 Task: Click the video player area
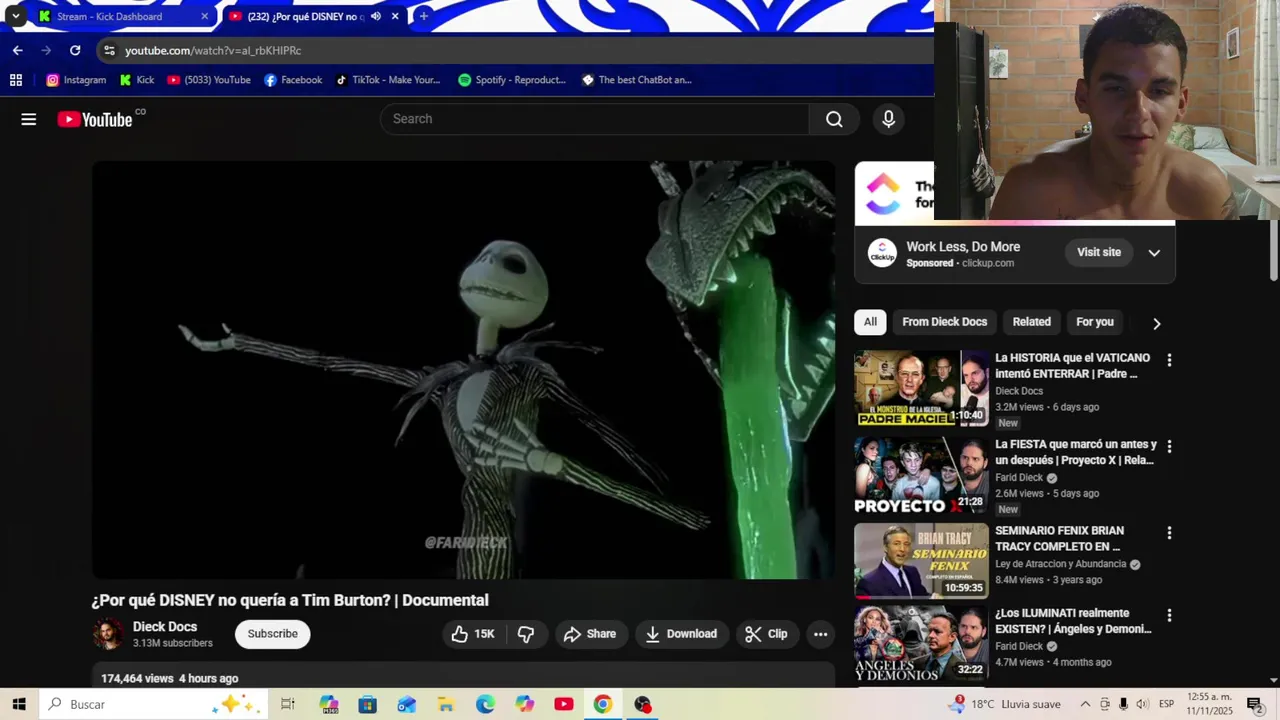(463, 370)
